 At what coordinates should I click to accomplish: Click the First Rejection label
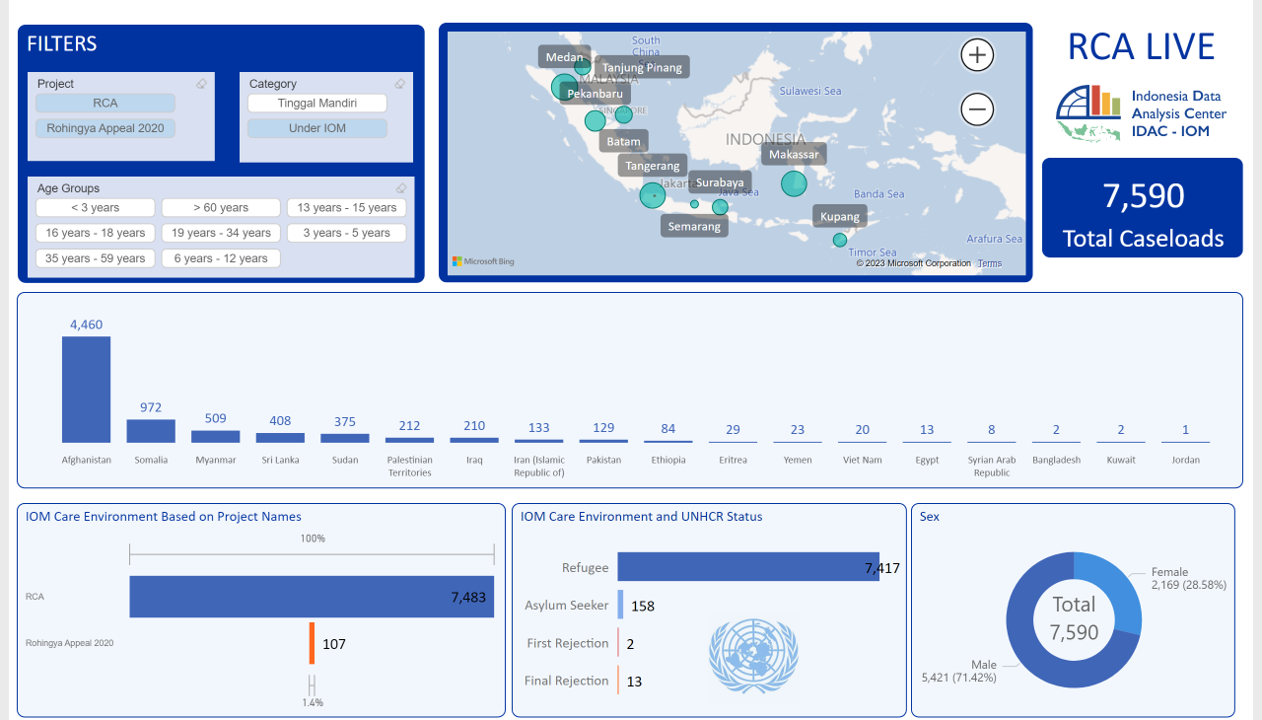click(x=568, y=643)
